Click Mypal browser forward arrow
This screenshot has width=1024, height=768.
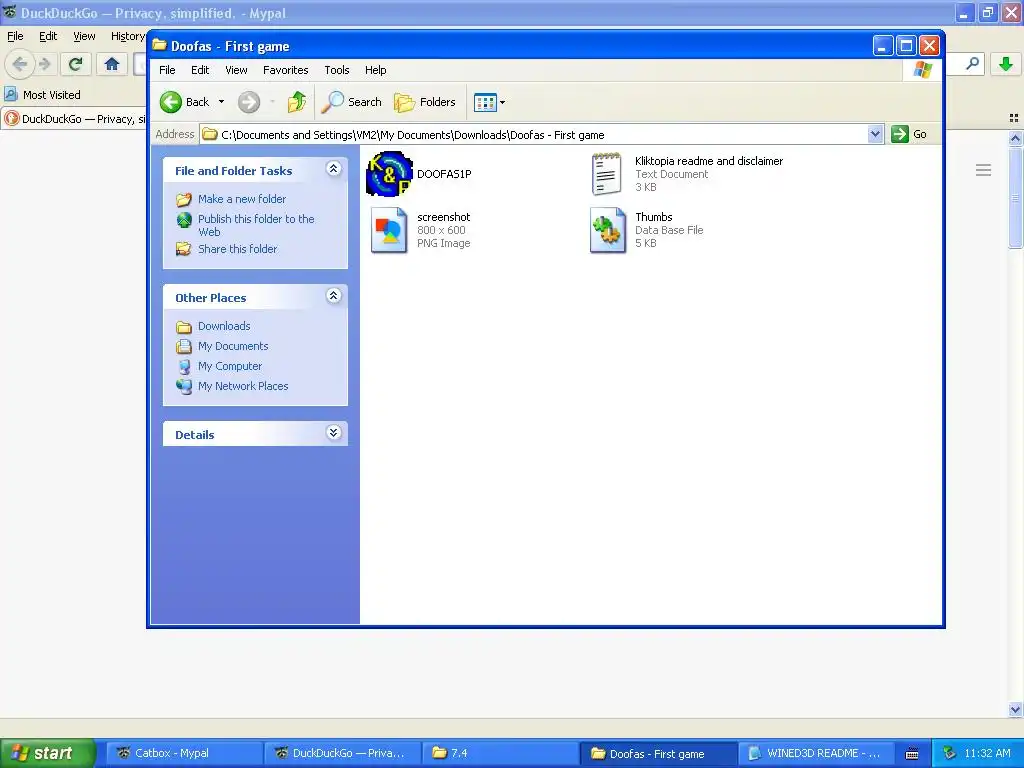pyautogui.click(x=45, y=64)
